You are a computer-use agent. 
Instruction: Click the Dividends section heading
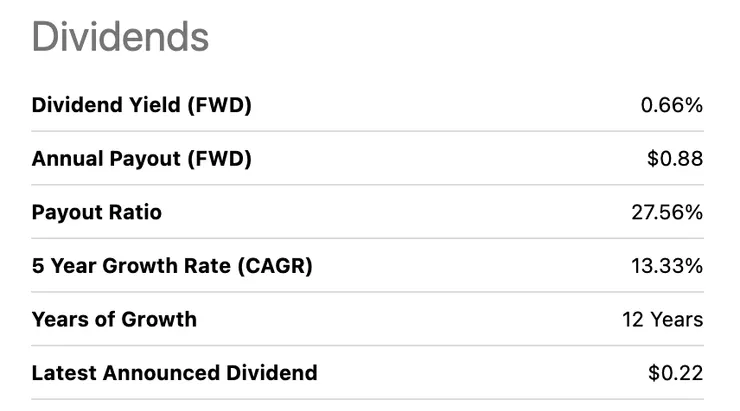pos(120,38)
